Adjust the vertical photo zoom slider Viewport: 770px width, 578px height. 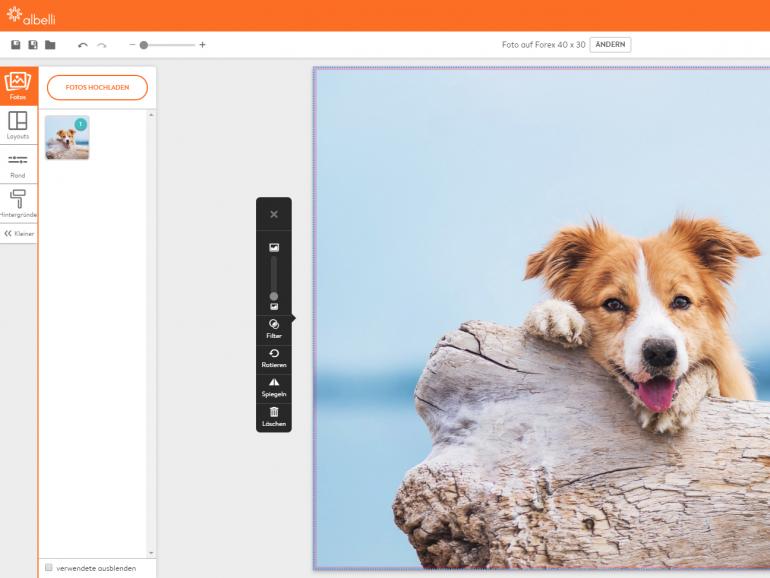[274, 296]
